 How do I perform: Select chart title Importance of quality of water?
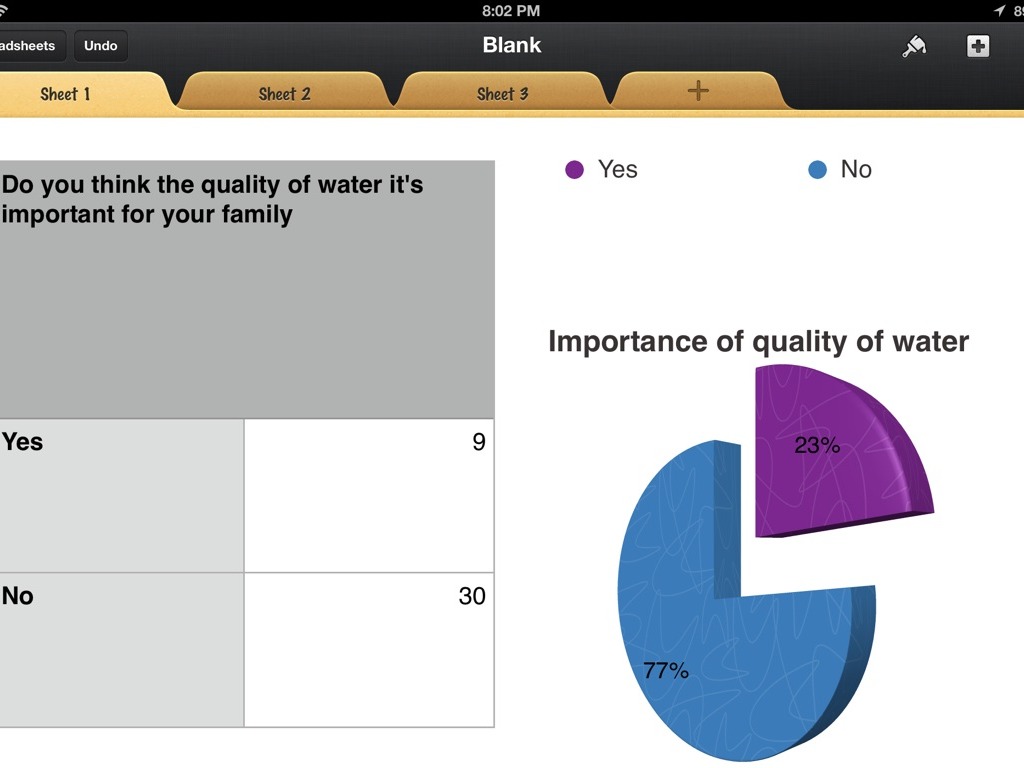pos(758,342)
